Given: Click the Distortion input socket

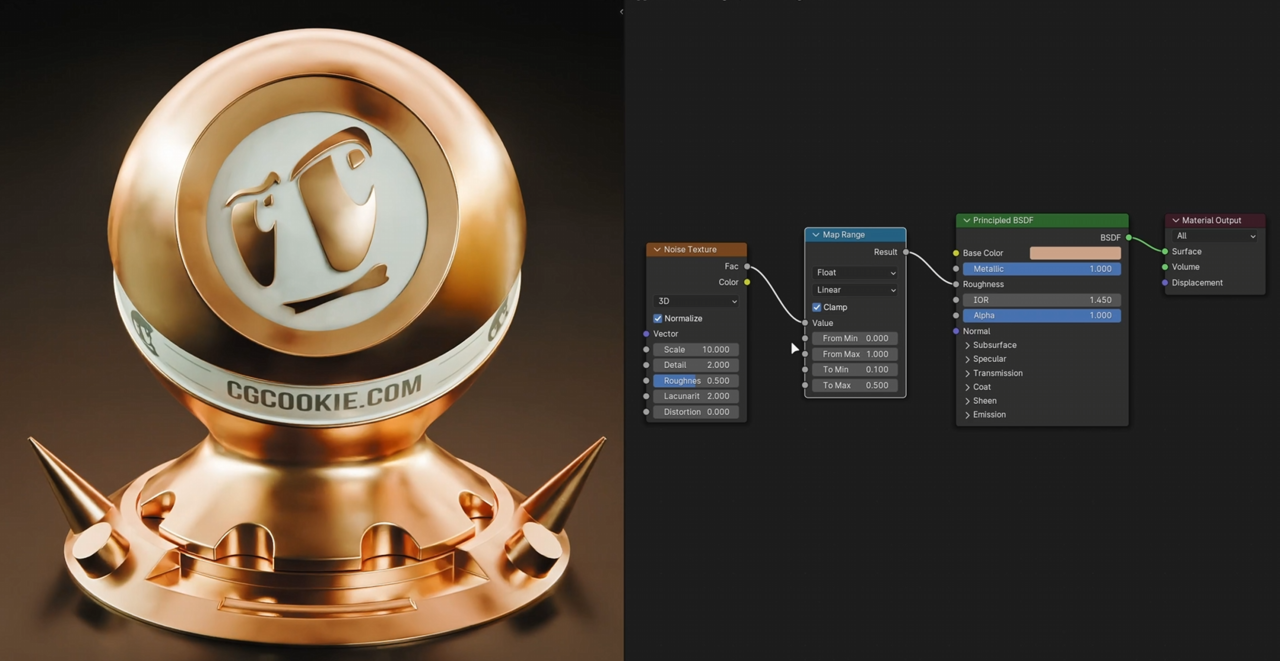Looking at the screenshot, I should 646,412.
